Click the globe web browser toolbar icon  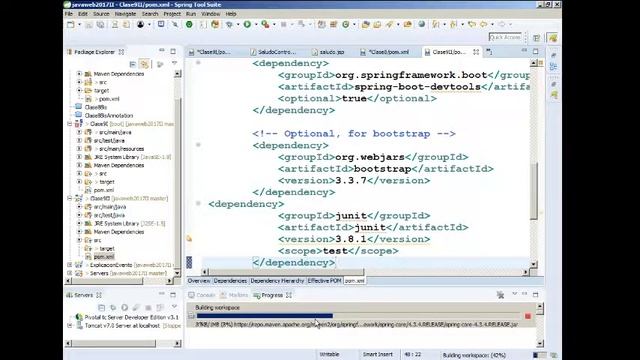tap(422, 24)
